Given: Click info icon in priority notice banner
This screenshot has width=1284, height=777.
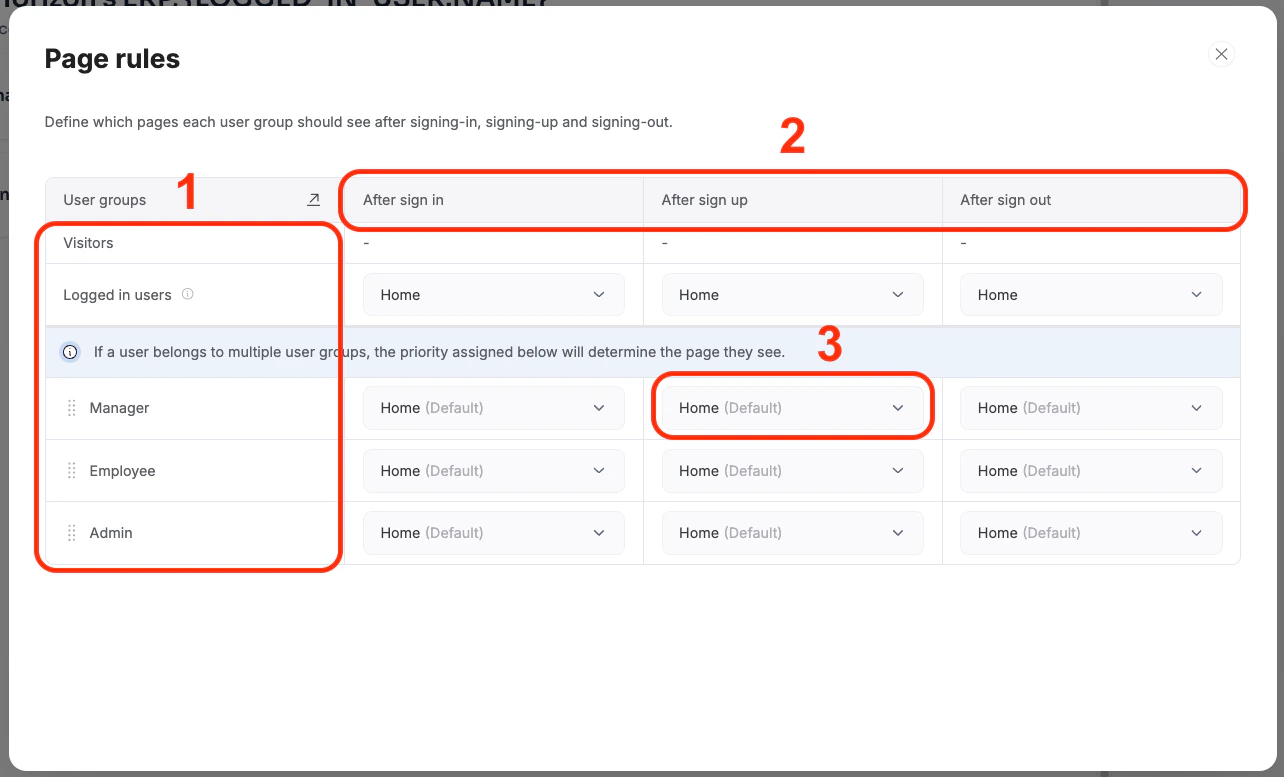Looking at the screenshot, I should coord(70,352).
